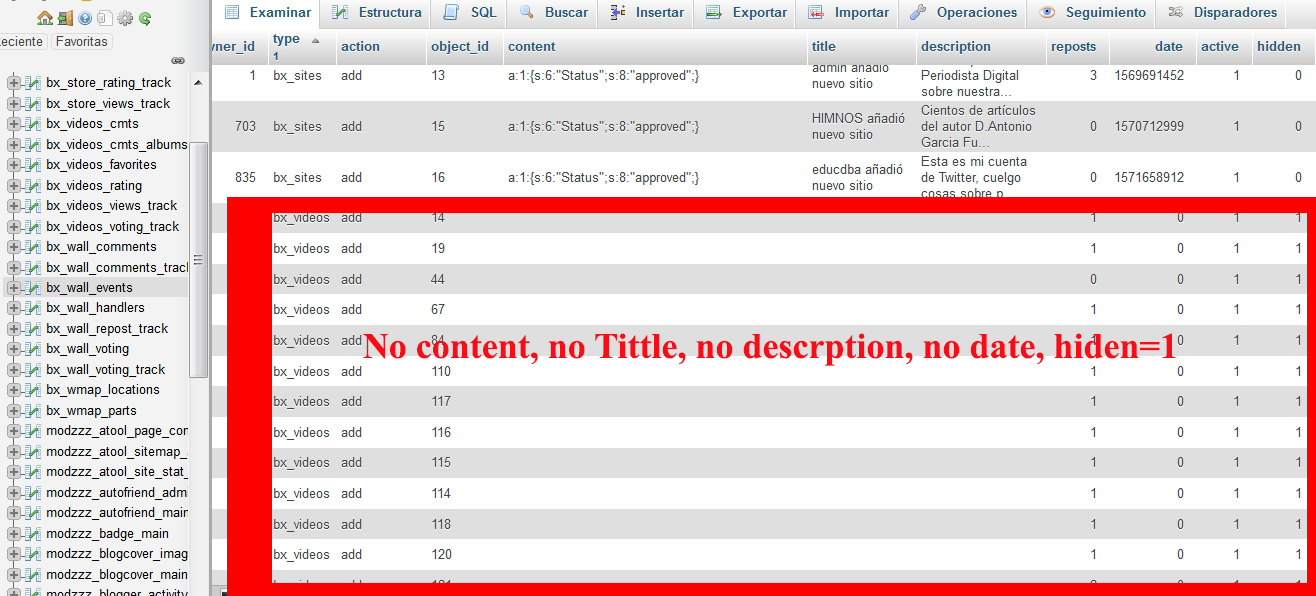Image resolution: width=1316 pixels, height=596 pixels.
Task: Click the log out door icon
Action: point(65,18)
